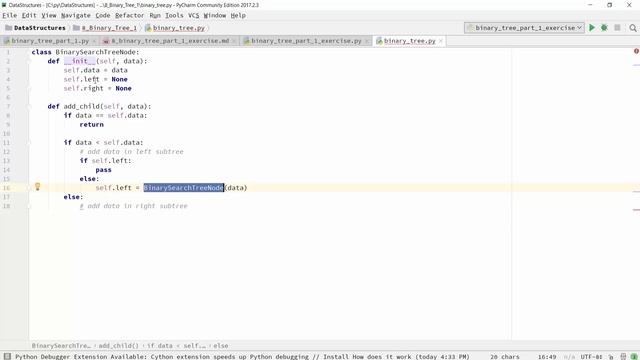
Task: Select the binary_tree.py editor tab
Action: click(409, 41)
